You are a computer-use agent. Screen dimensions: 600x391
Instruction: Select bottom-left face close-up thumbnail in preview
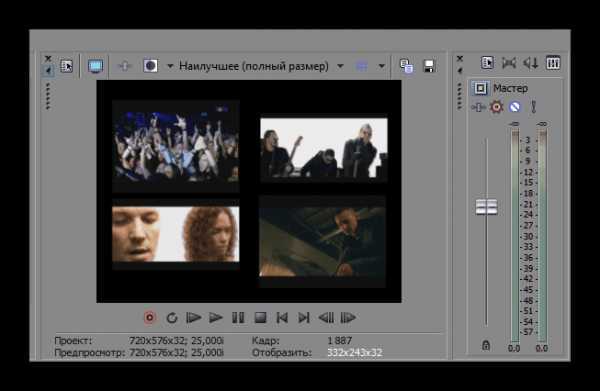point(176,234)
